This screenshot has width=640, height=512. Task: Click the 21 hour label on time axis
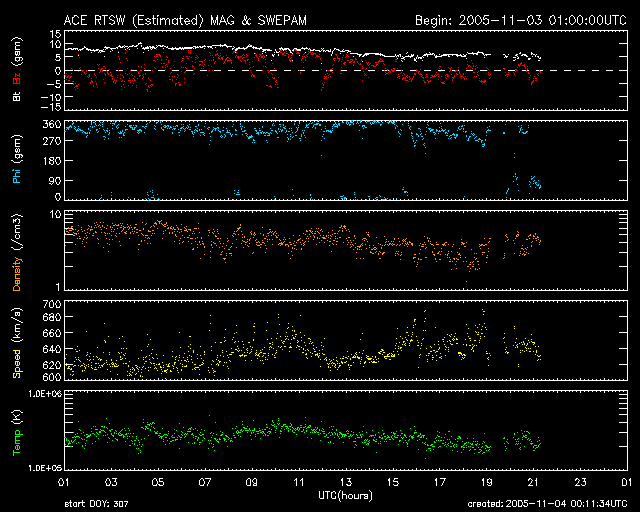coord(533,482)
